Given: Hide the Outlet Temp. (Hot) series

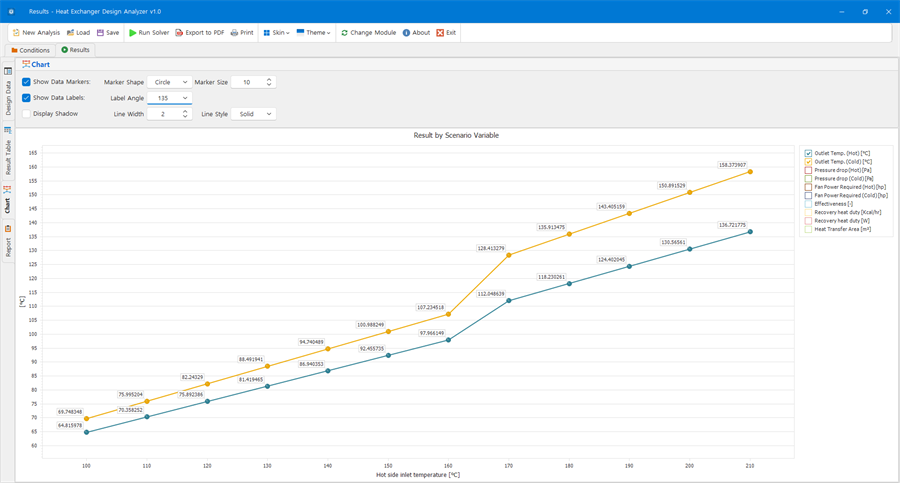Looking at the screenshot, I should (x=808, y=153).
